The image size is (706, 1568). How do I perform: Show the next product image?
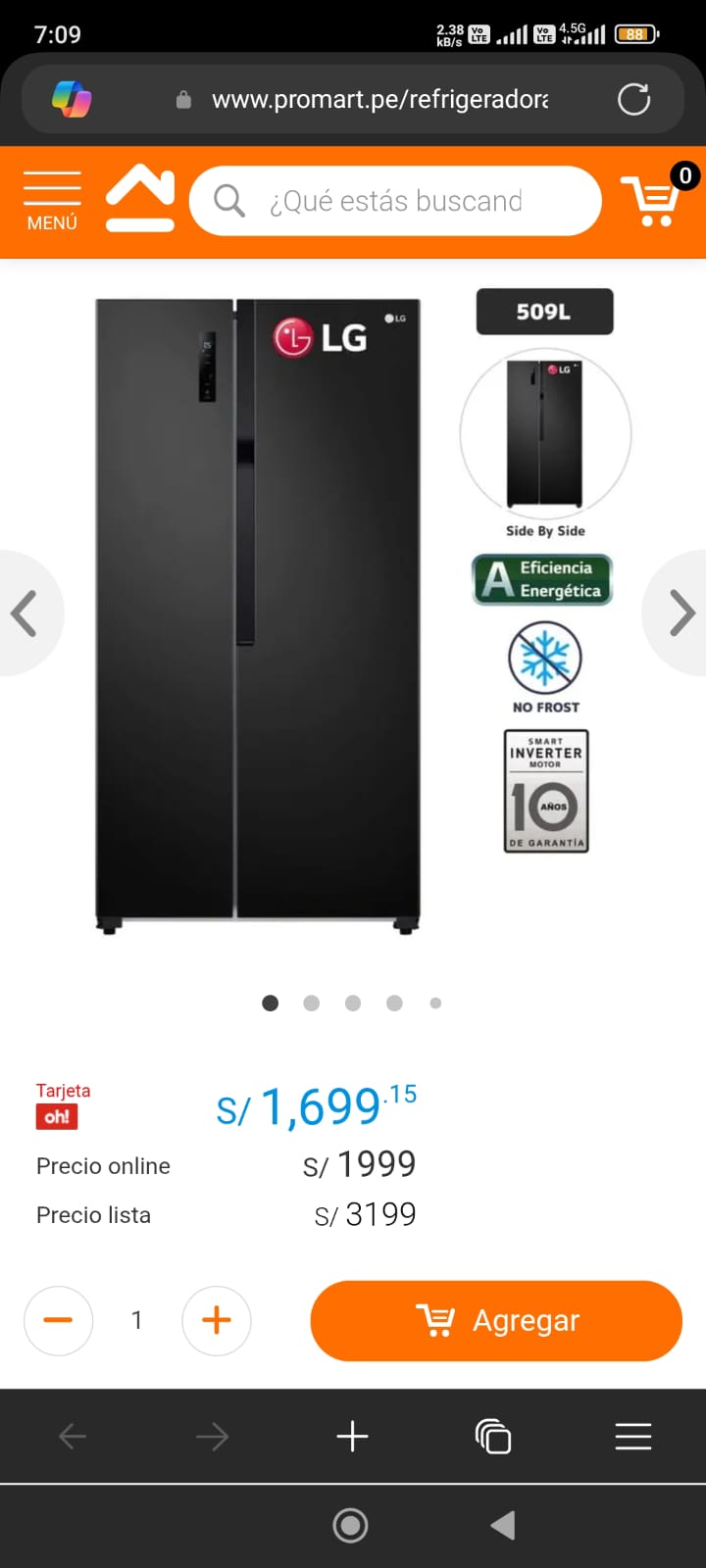point(680,613)
